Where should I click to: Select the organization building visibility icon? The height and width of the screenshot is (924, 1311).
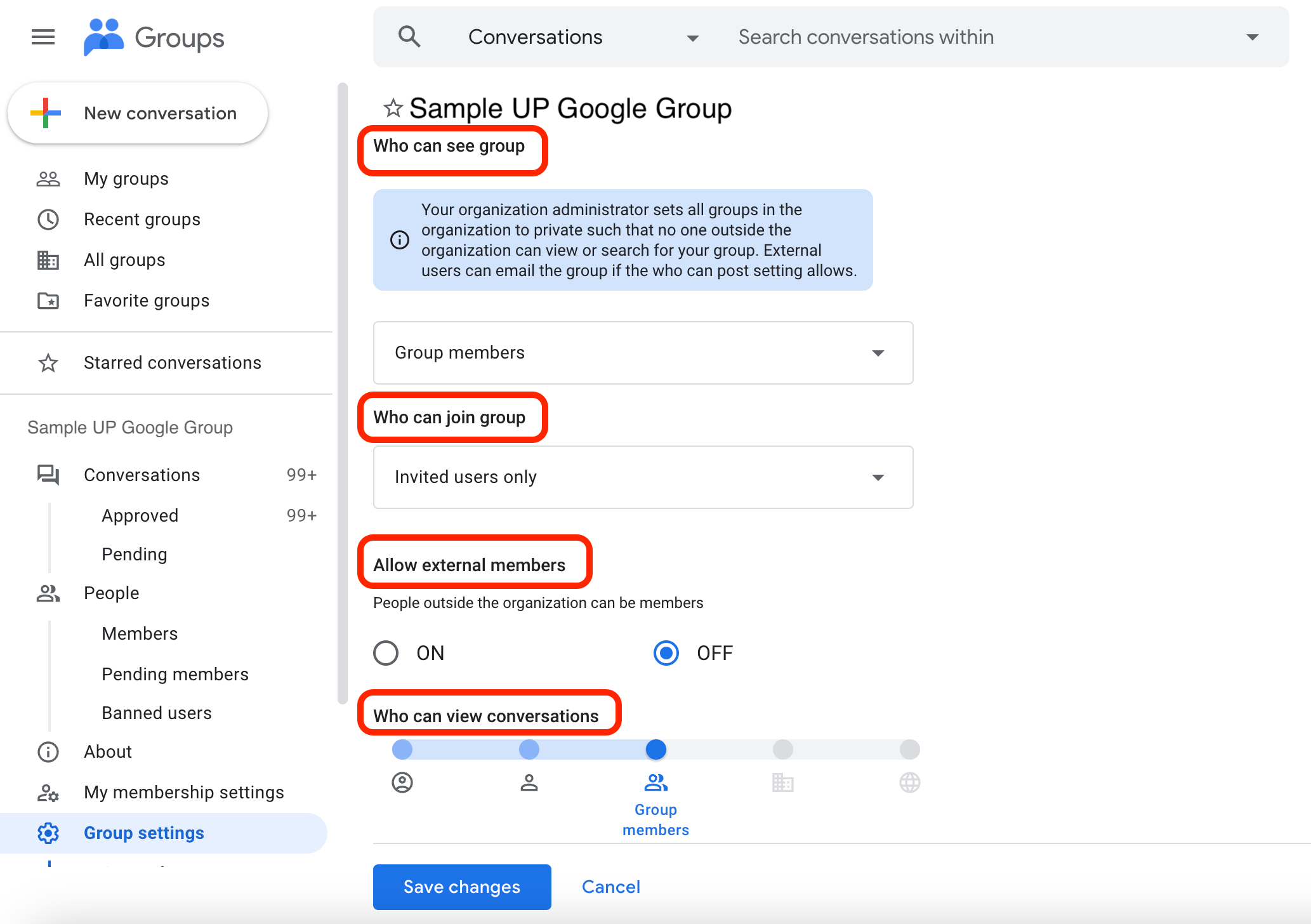(x=782, y=782)
